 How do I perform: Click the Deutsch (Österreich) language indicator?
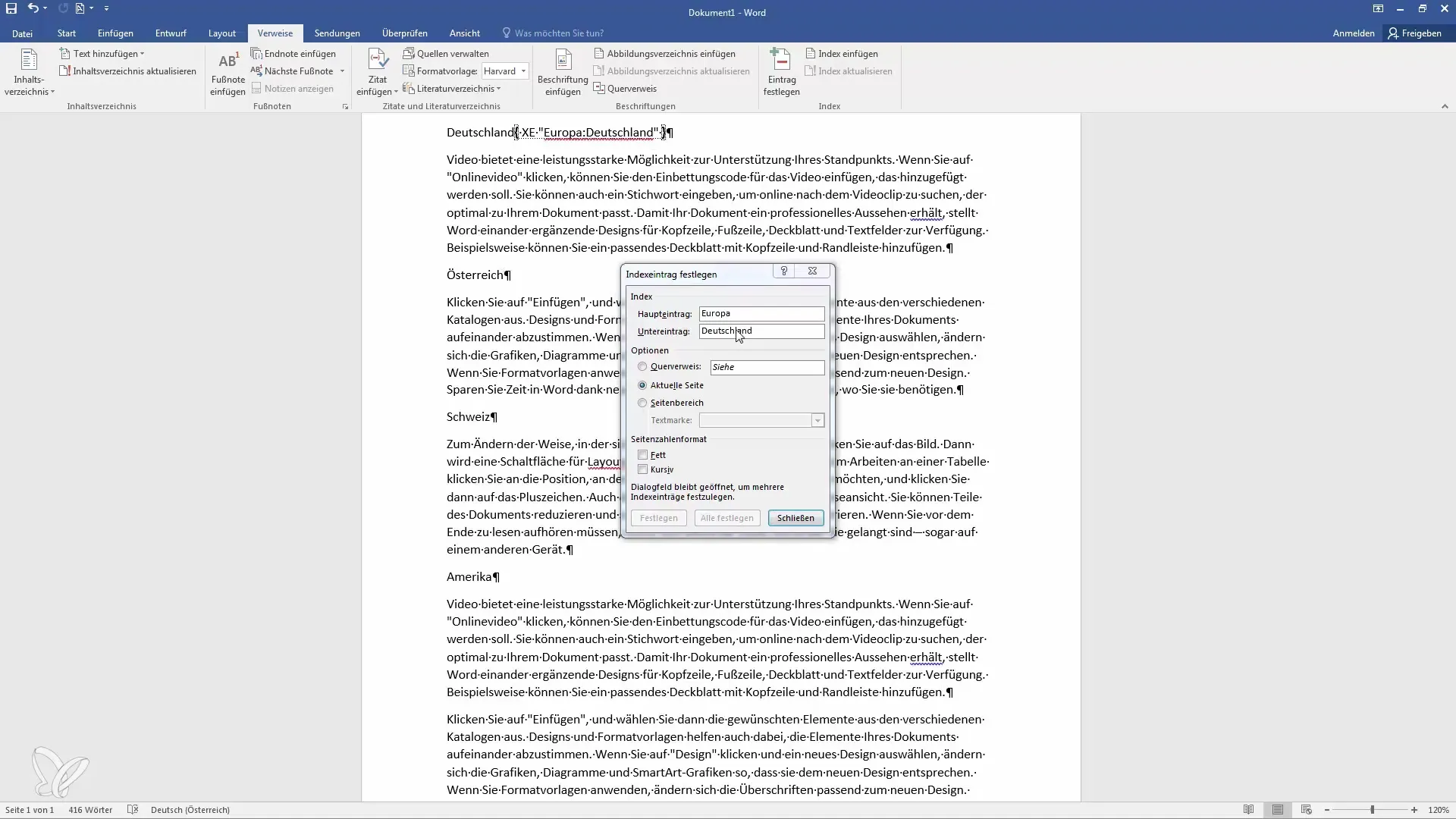click(190, 810)
